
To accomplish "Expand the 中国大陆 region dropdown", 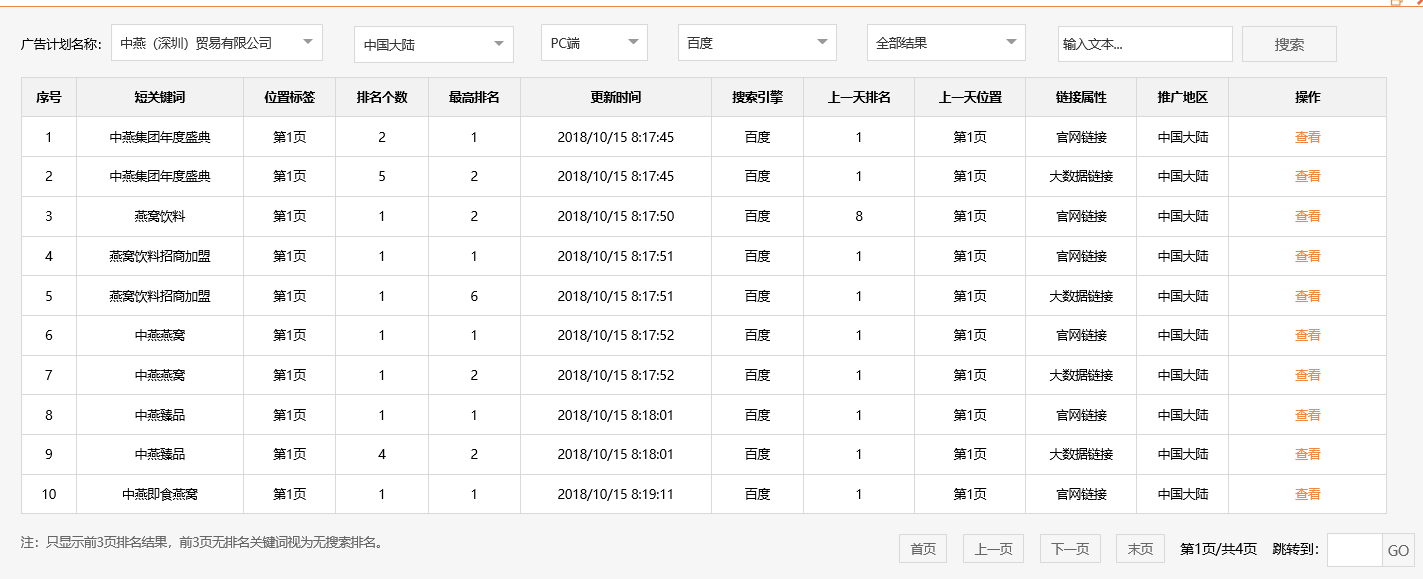I will coord(432,42).
